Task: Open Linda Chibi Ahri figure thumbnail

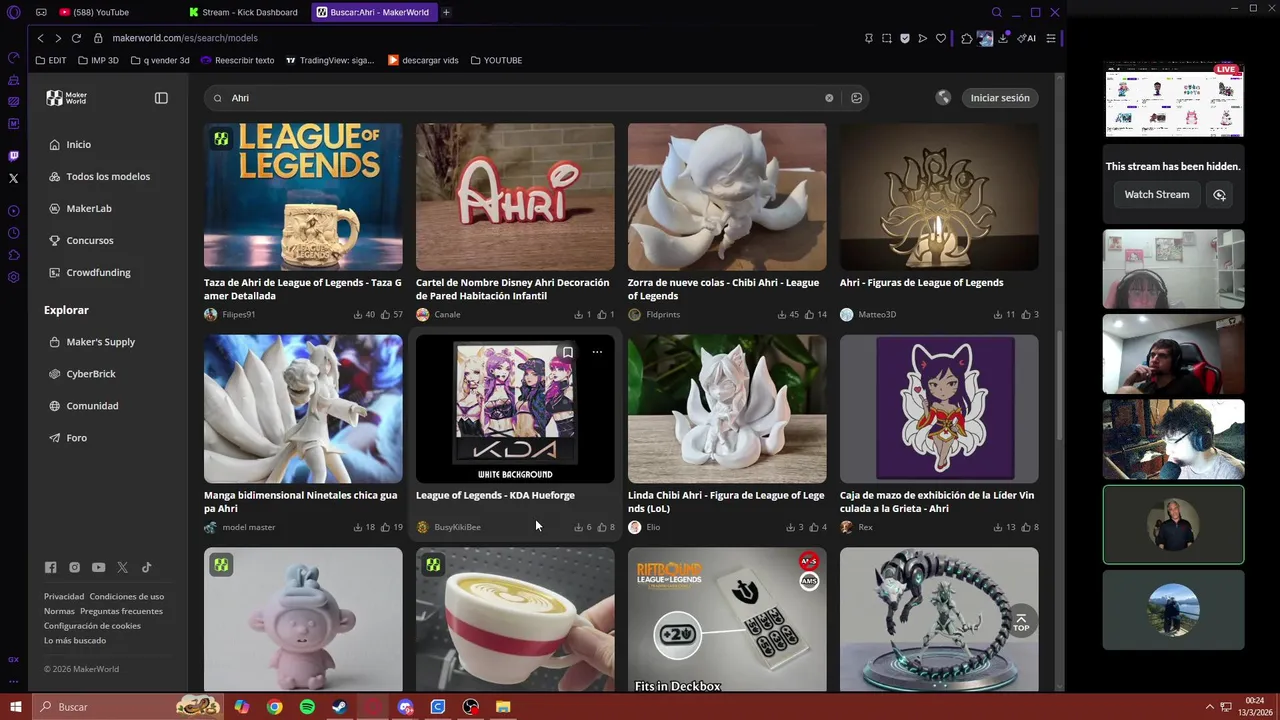Action: 727,409
